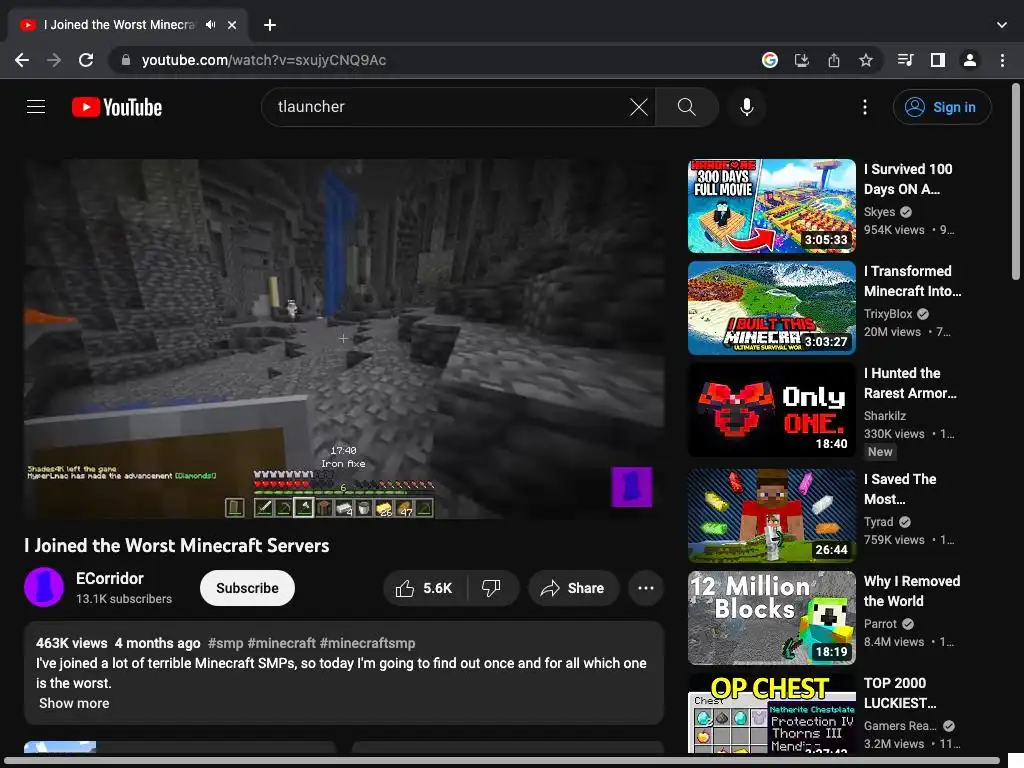This screenshot has width=1024, height=768.
Task: Dislike this video
Action: coord(491,588)
